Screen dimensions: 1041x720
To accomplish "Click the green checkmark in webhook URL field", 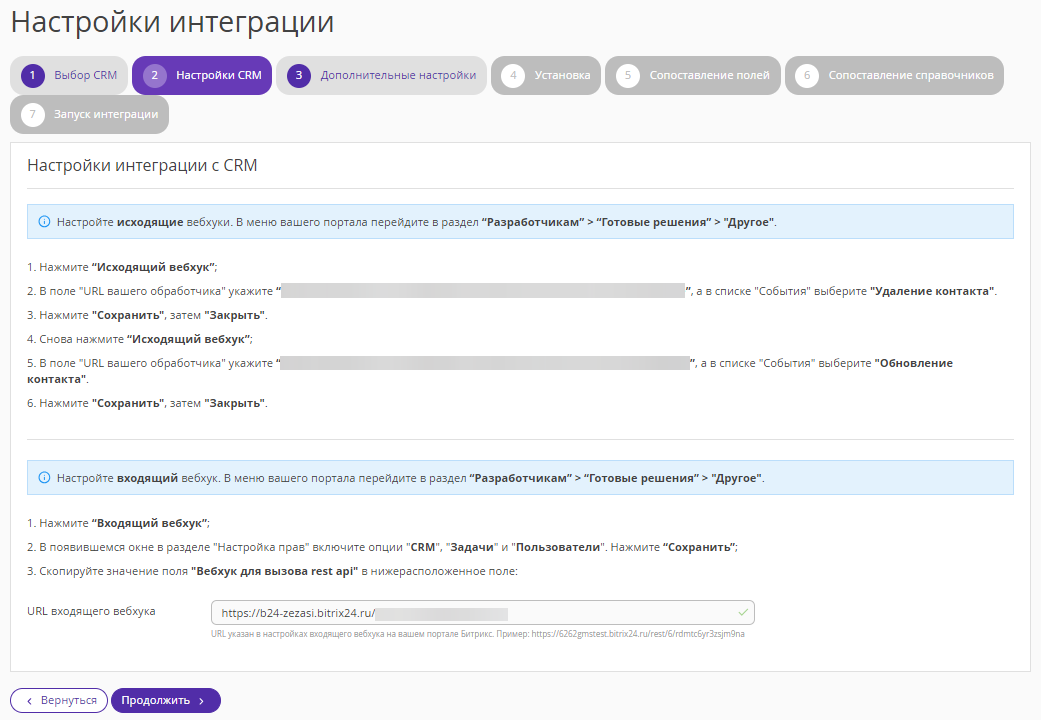I will (x=743, y=612).
